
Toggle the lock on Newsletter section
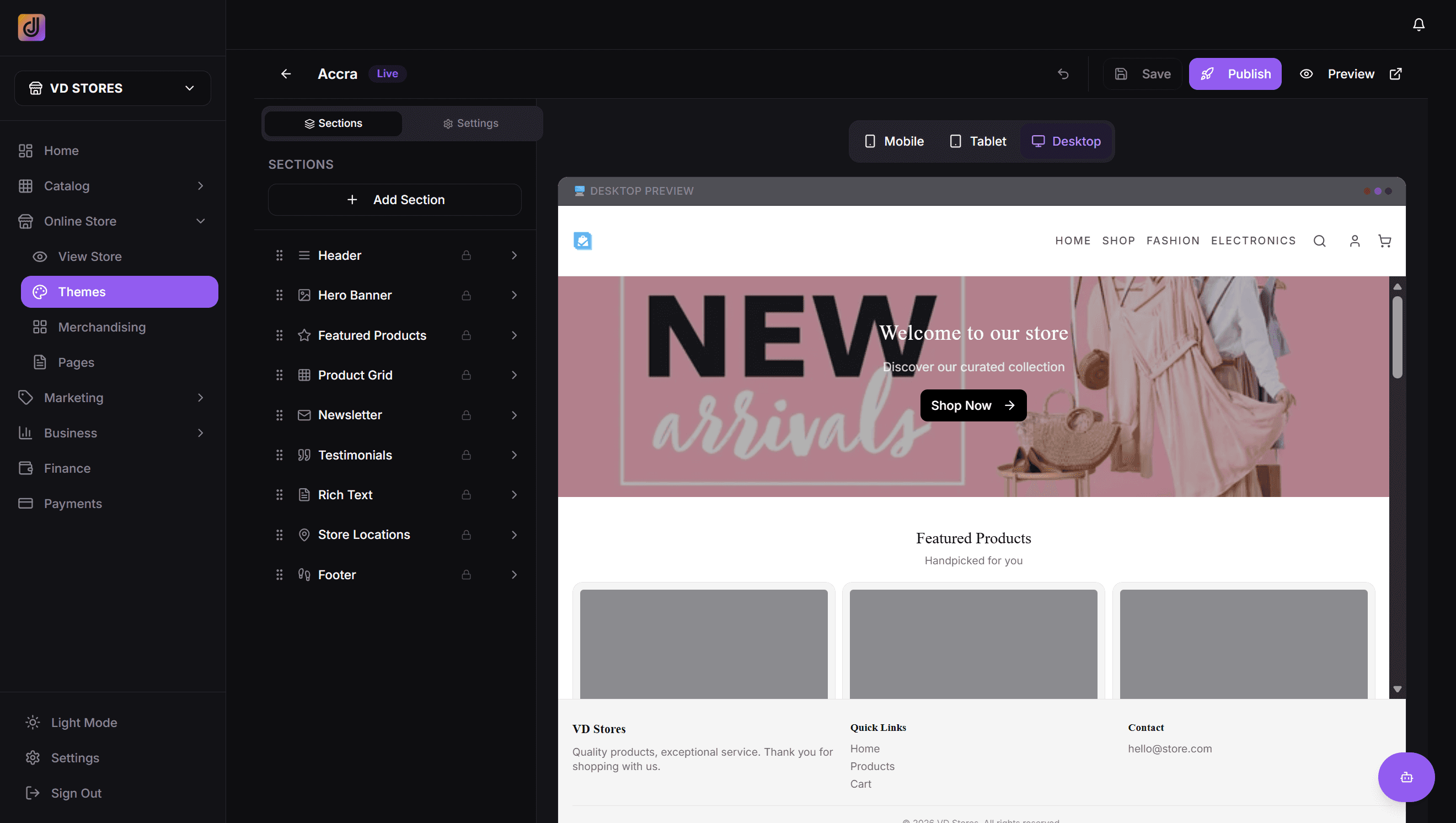(465, 415)
